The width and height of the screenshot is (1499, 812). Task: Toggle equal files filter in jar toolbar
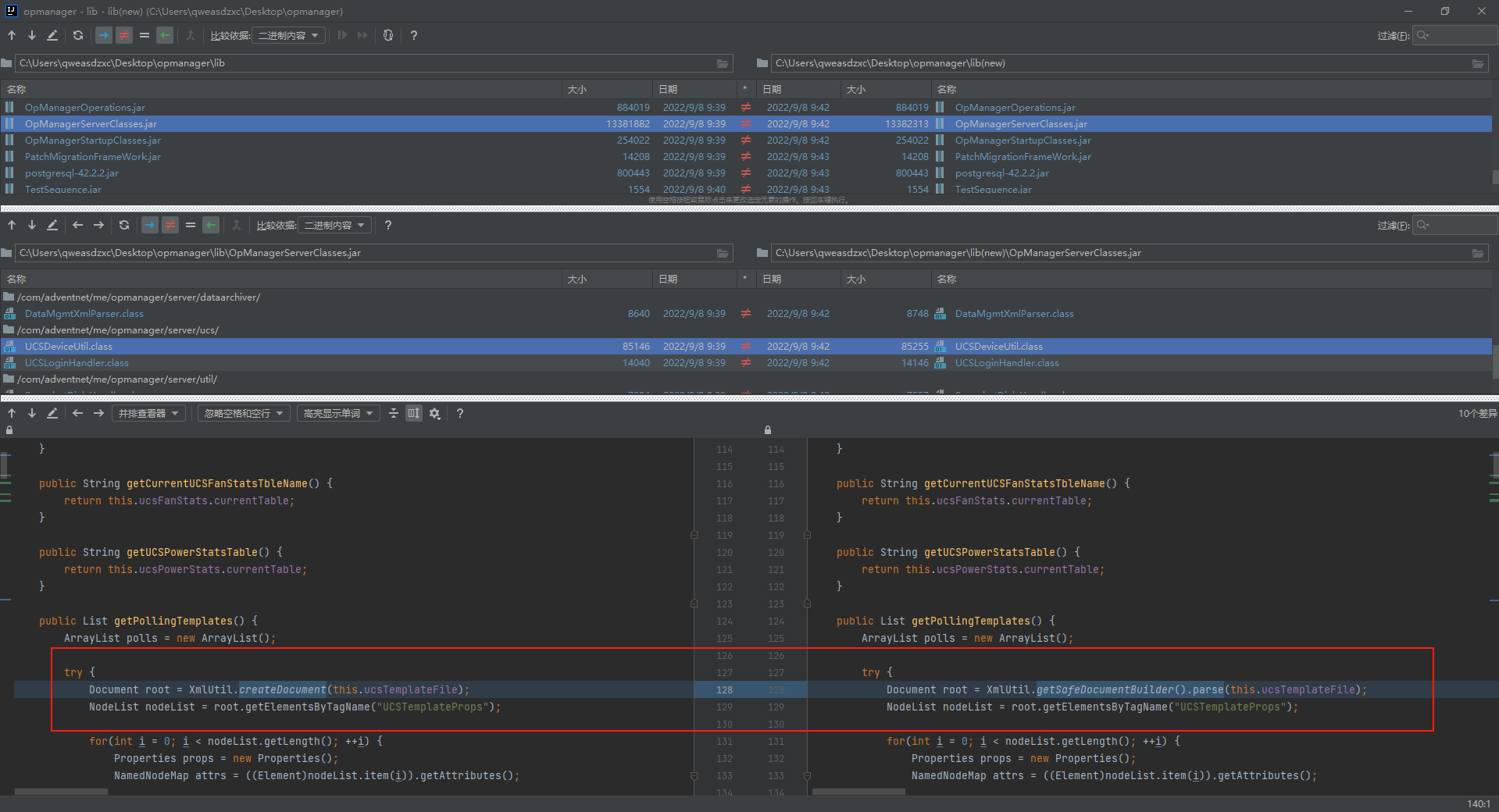[x=191, y=225]
